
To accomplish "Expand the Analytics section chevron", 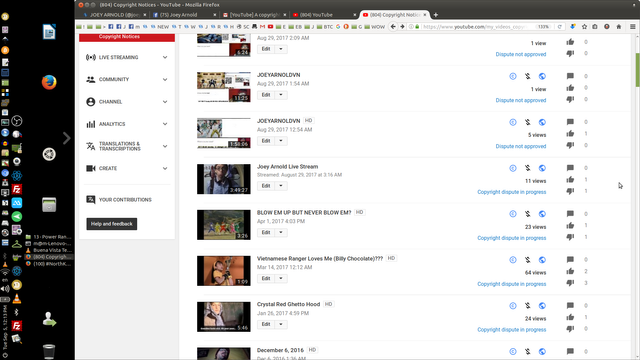I will pos(165,124).
